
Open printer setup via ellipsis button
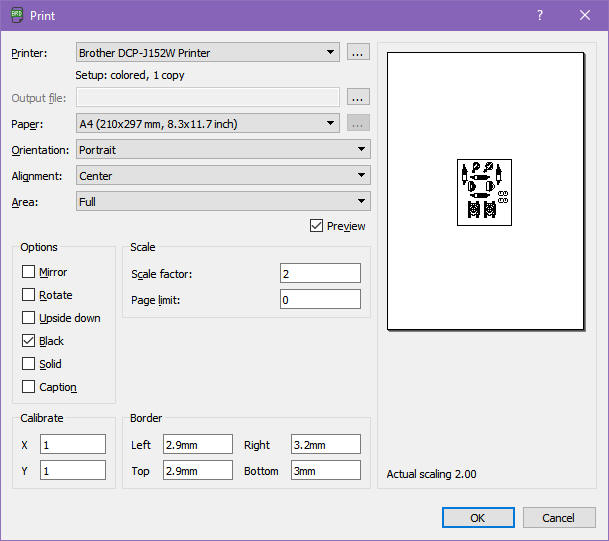click(359, 53)
